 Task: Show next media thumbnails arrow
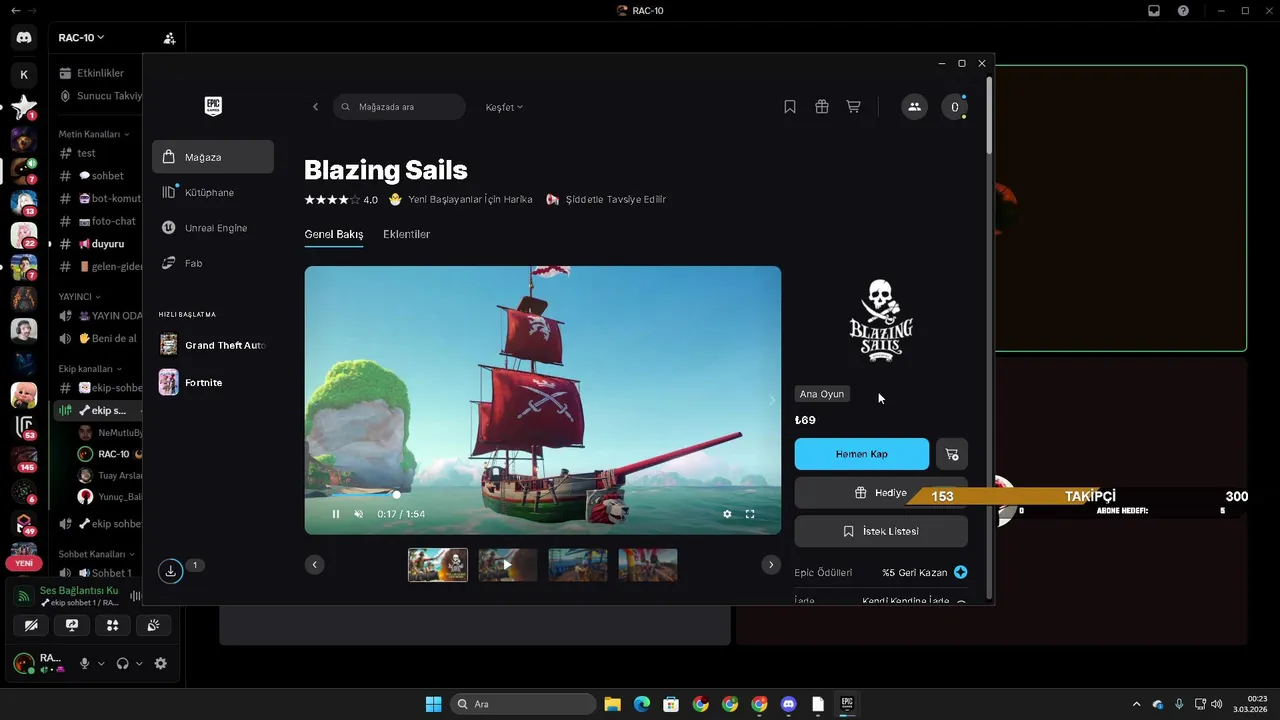coord(770,565)
